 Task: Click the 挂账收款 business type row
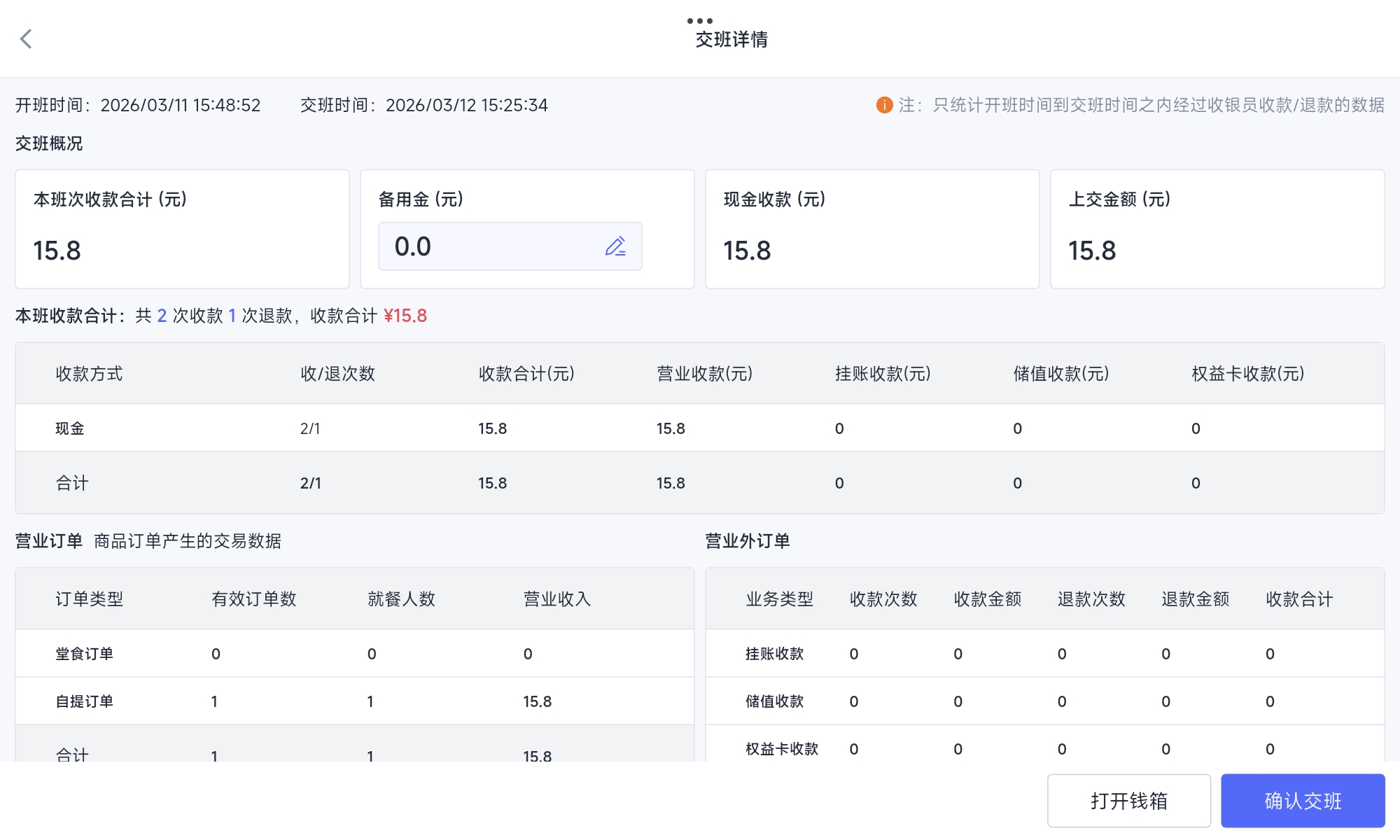point(774,654)
